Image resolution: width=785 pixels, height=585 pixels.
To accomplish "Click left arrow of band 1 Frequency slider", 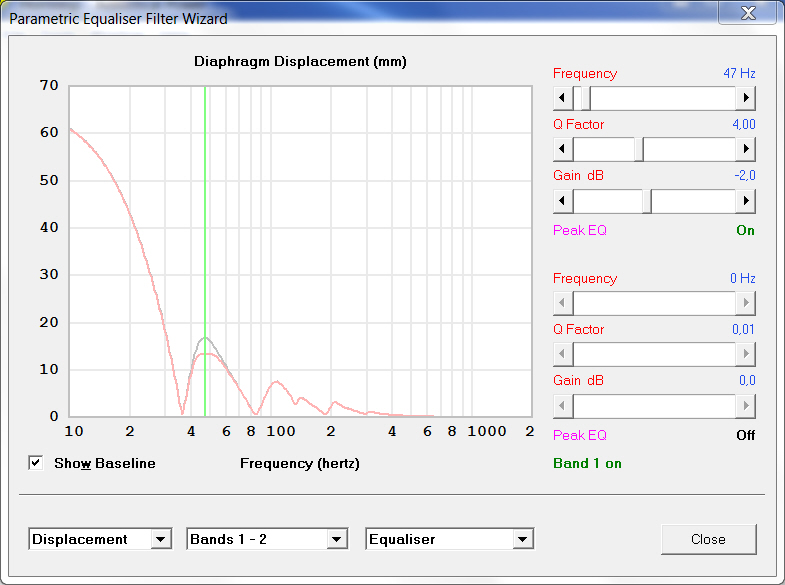I will (x=563, y=98).
